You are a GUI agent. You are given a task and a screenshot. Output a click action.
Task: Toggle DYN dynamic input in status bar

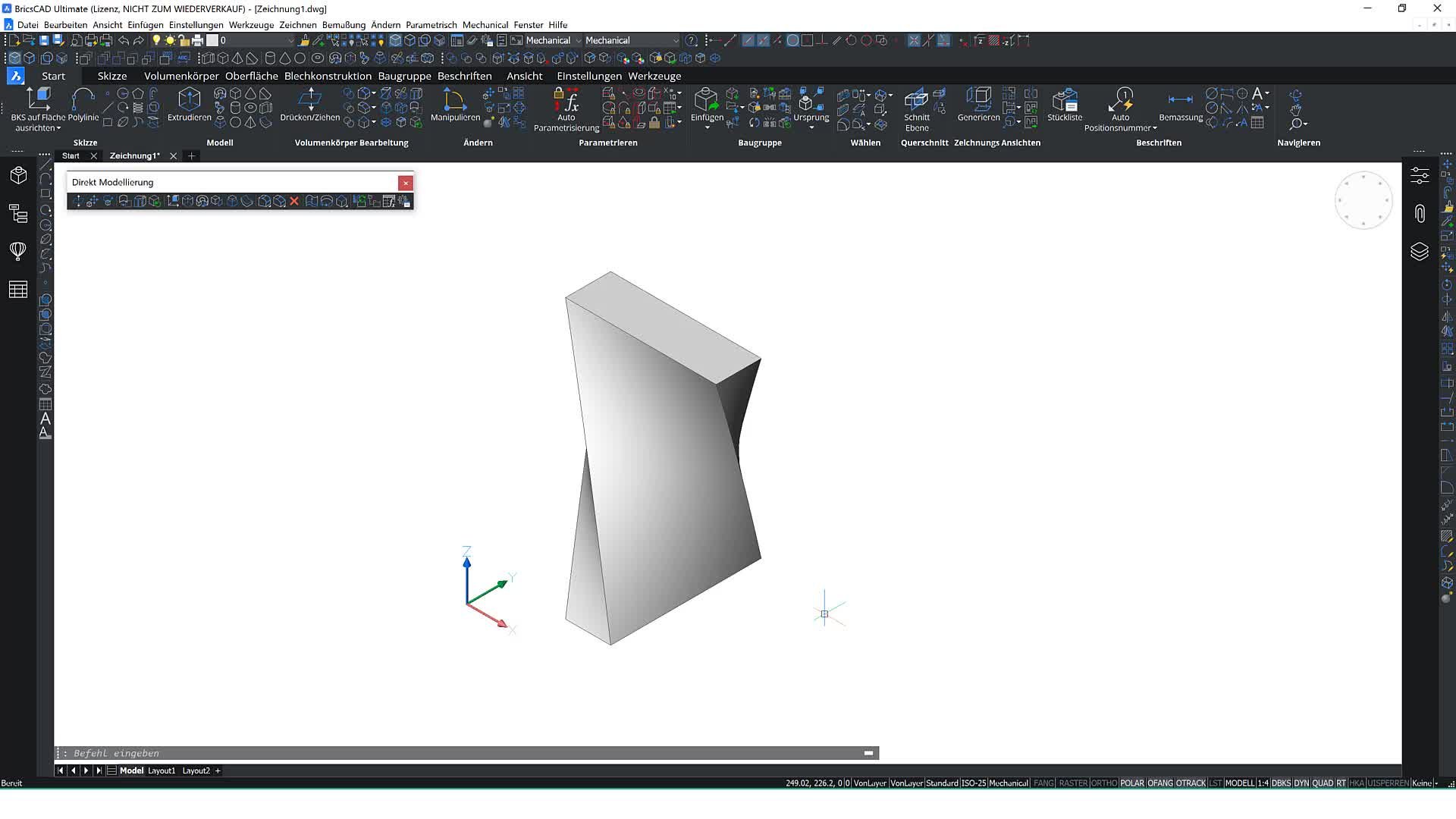pos(1301,783)
